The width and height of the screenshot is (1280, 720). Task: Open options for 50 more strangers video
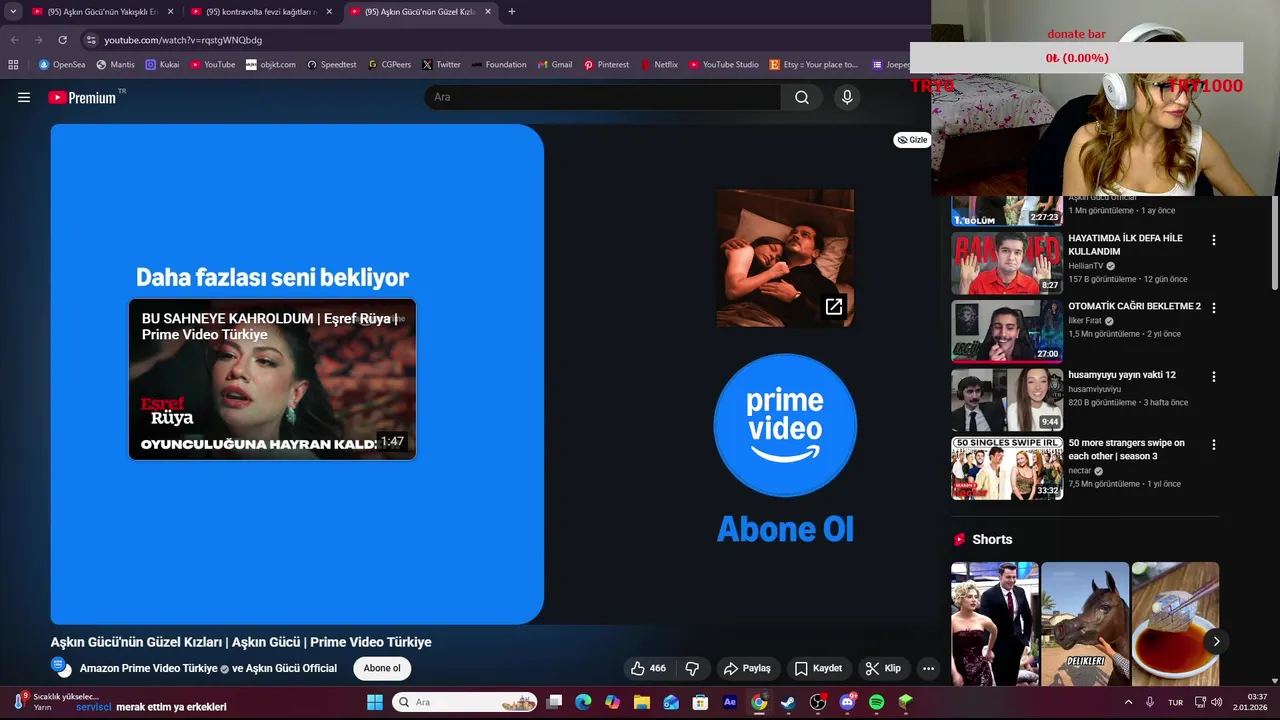pyautogui.click(x=1214, y=444)
